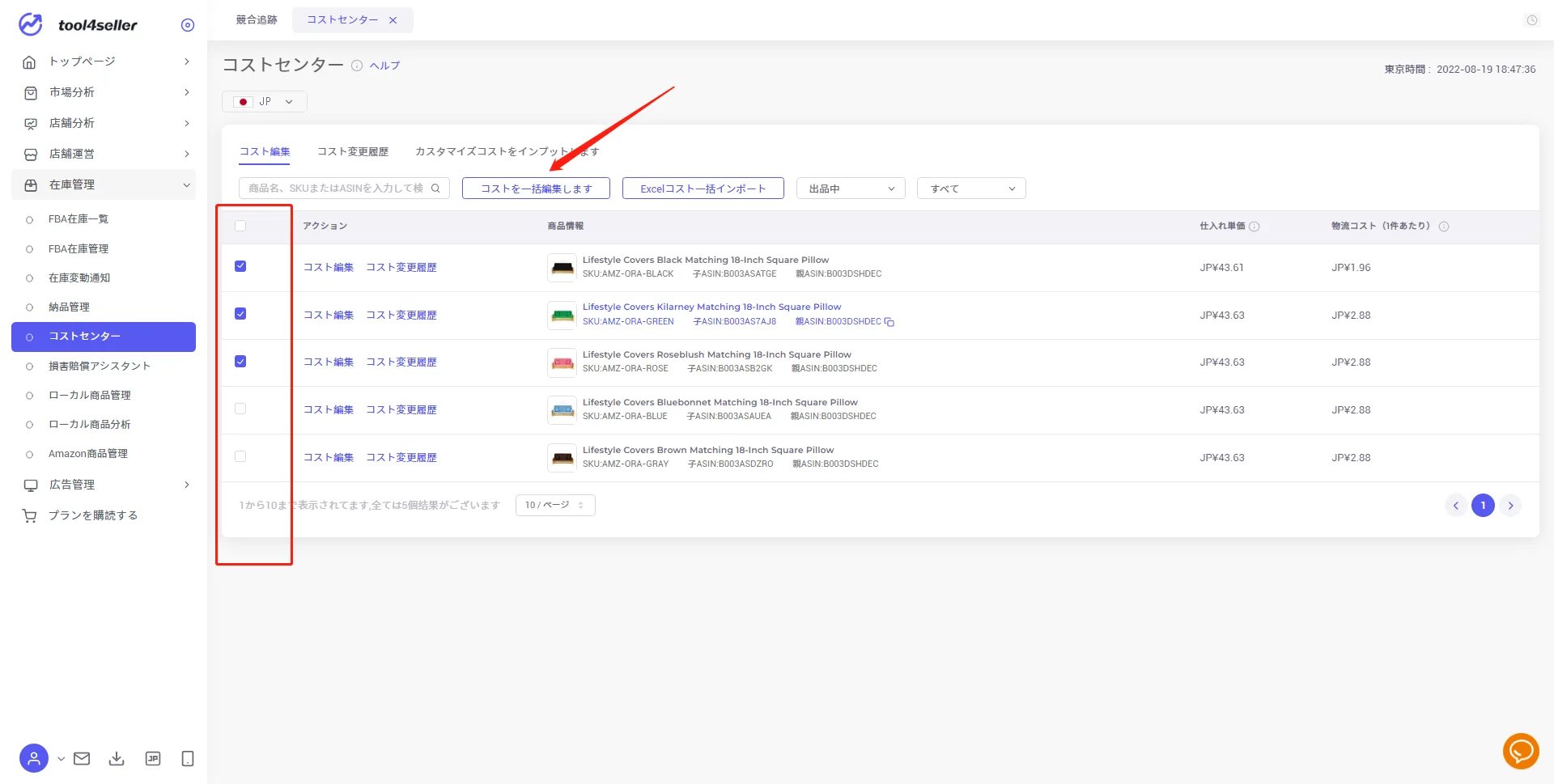Click the info icon beside 仕入れ単価 header
The image size is (1554, 784).
[x=1255, y=227]
